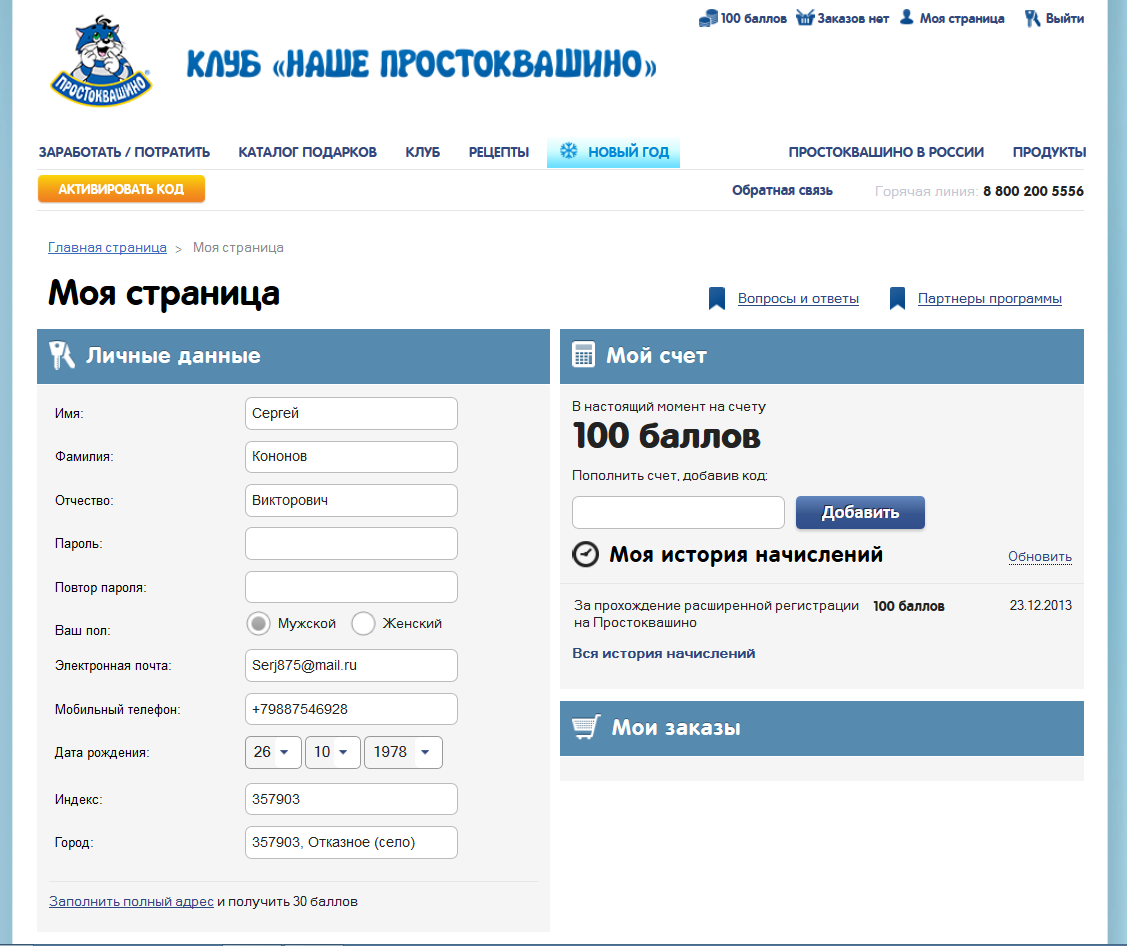Select the Мужской gender radio button

259,623
